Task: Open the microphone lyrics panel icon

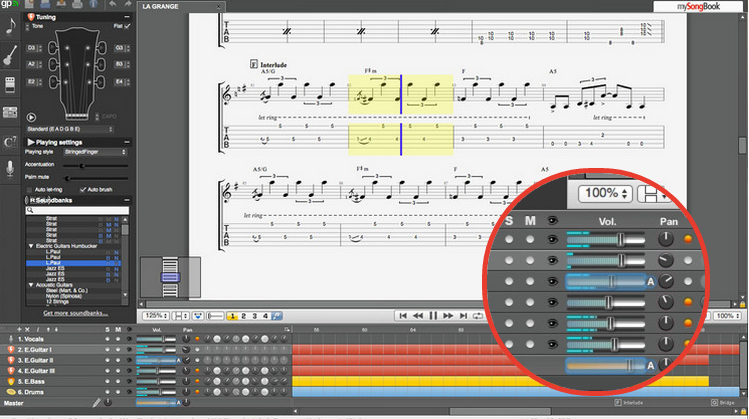Action: (10, 170)
